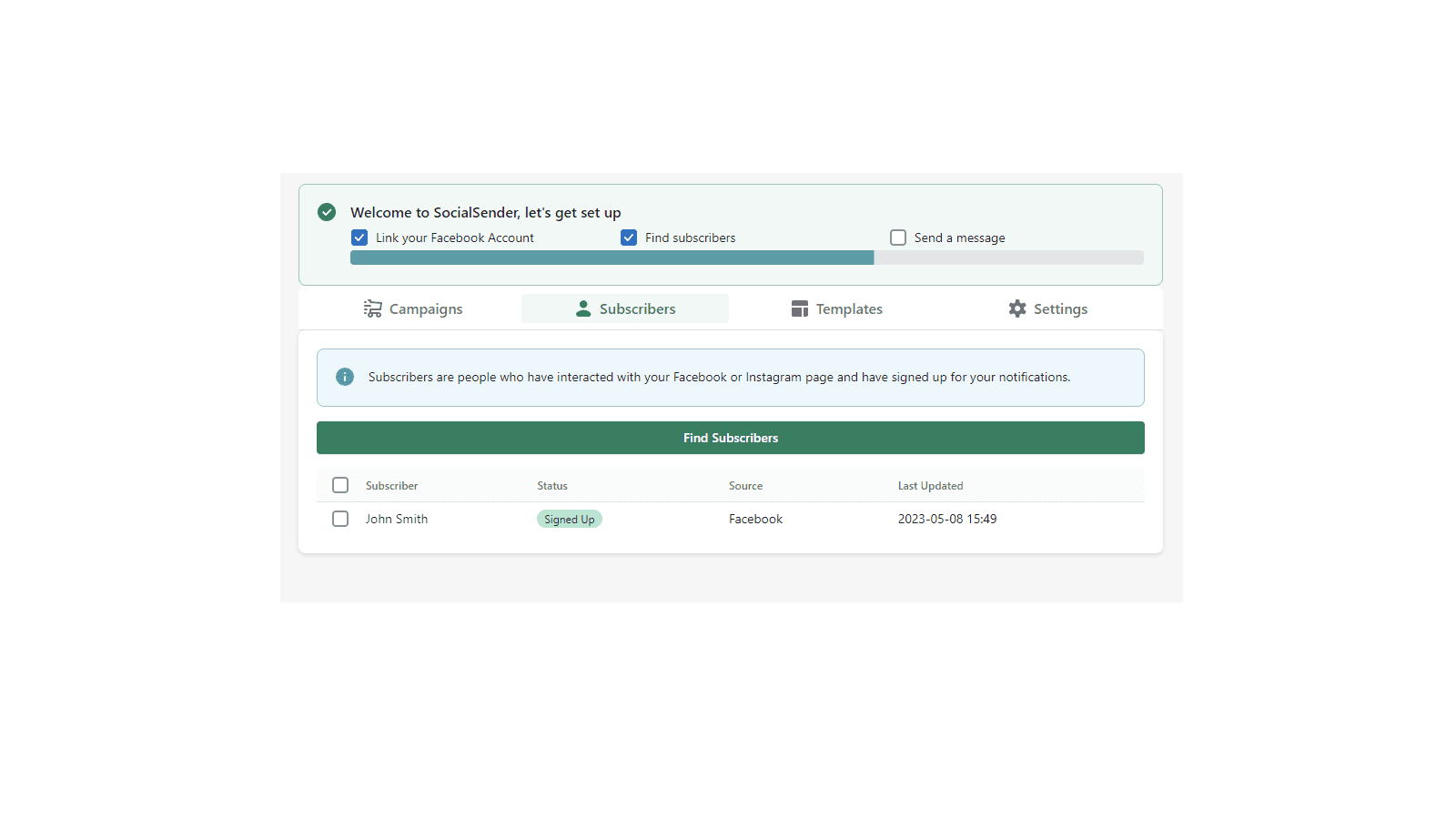Click the green checkmark icon beside Welcome heading

click(327, 212)
